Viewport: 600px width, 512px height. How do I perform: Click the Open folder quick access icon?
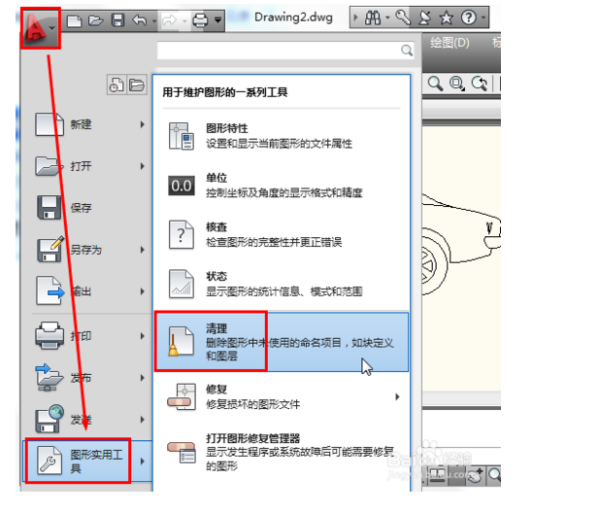pyautogui.click(x=96, y=20)
